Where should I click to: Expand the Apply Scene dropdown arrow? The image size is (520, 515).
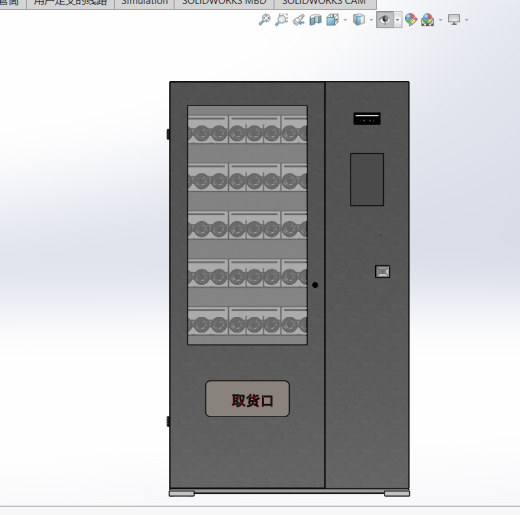(441, 20)
